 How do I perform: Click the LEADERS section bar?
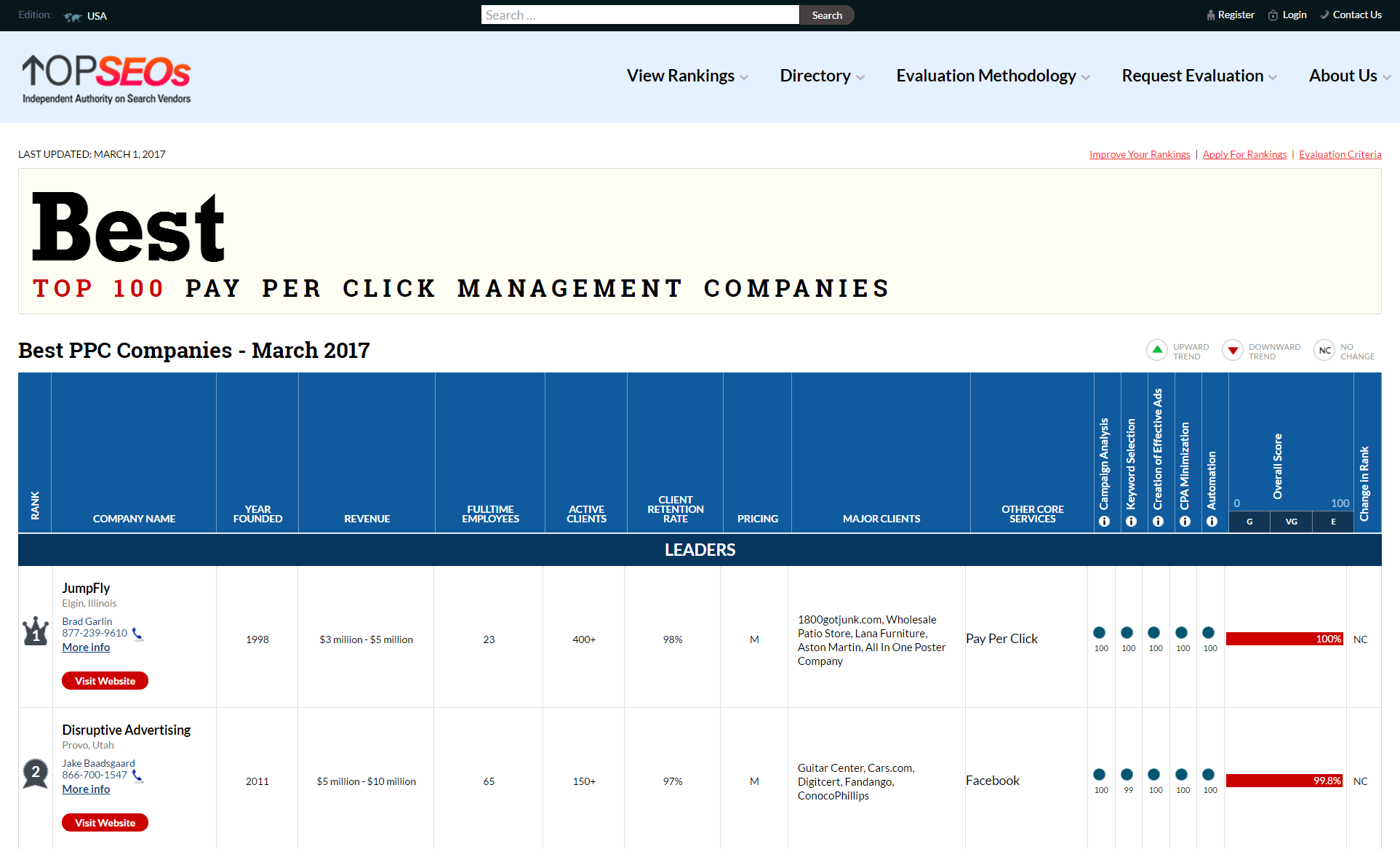click(700, 550)
